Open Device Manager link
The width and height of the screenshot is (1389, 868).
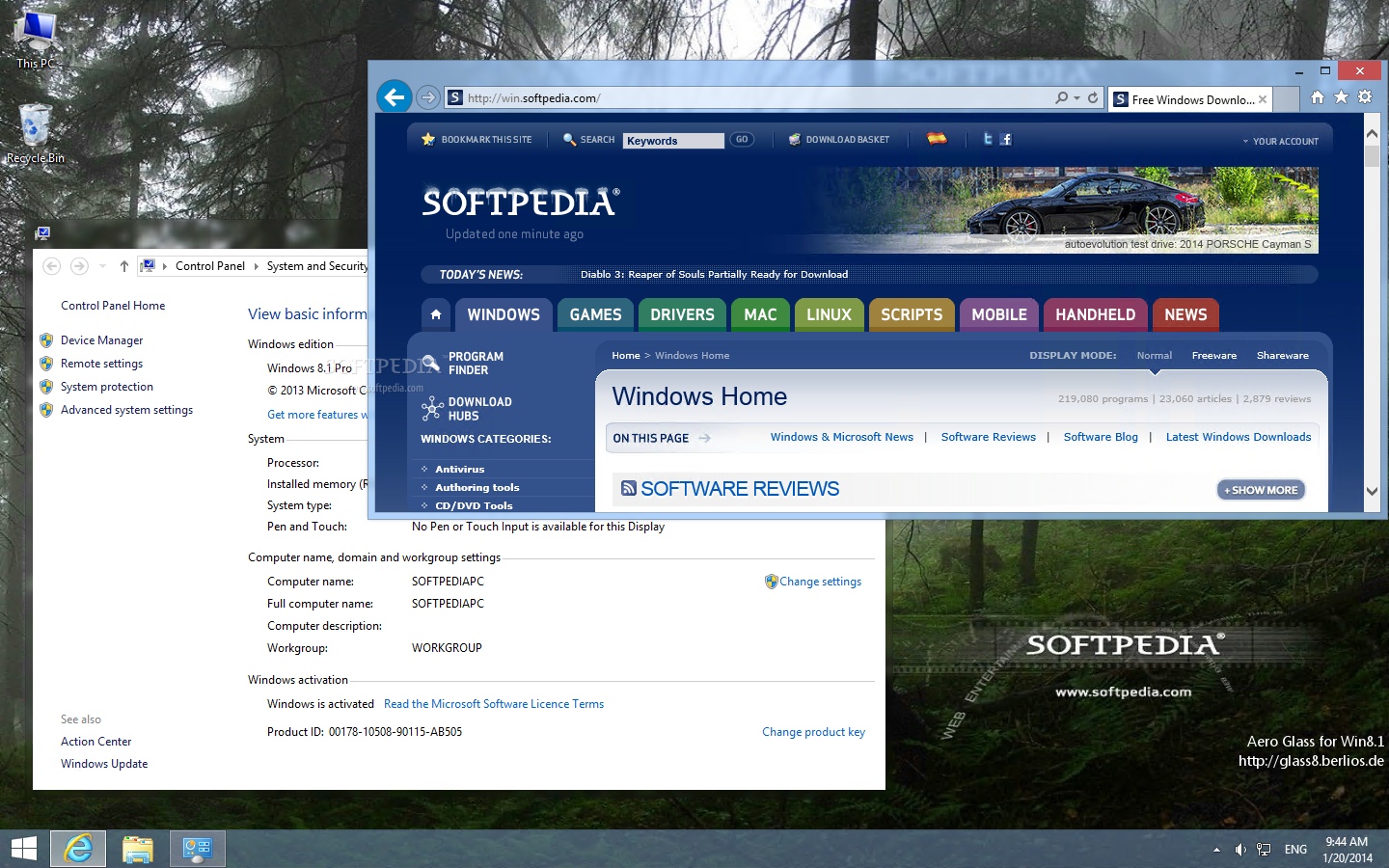tap(101, 340)
